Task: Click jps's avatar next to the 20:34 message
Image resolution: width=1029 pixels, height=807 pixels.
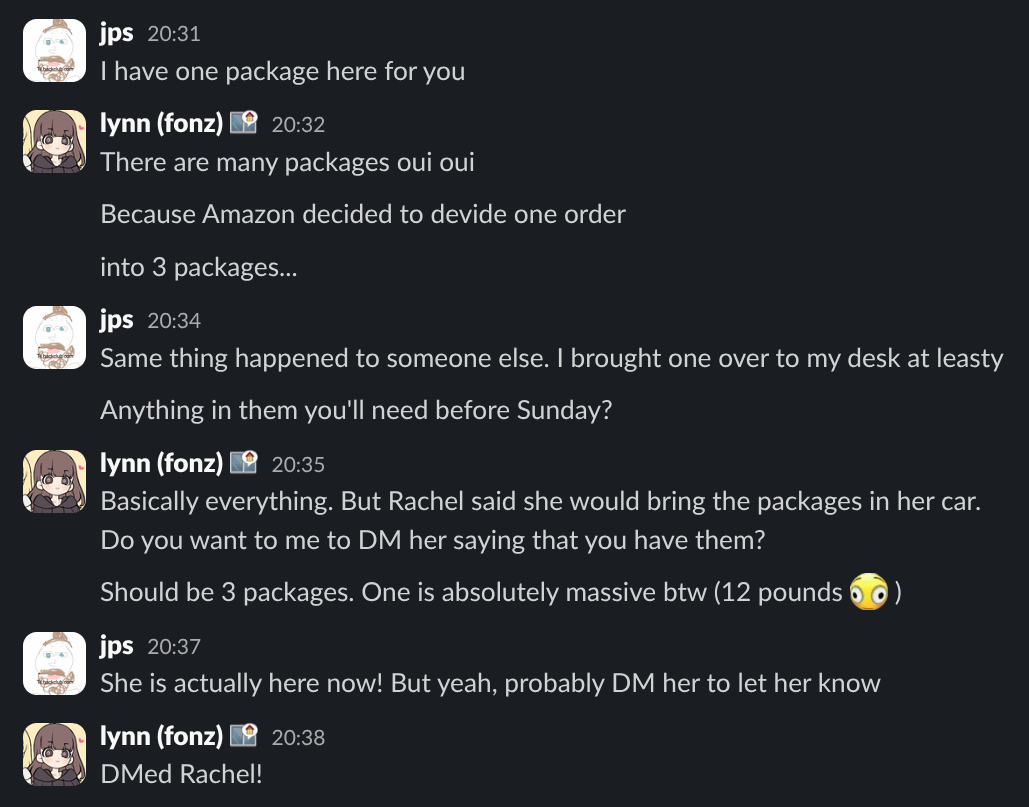Action: 54,337
